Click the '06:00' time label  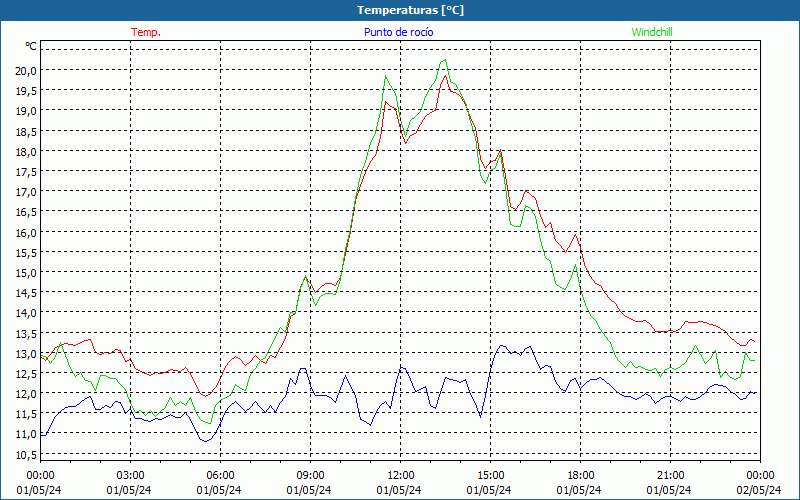point(220,476)
